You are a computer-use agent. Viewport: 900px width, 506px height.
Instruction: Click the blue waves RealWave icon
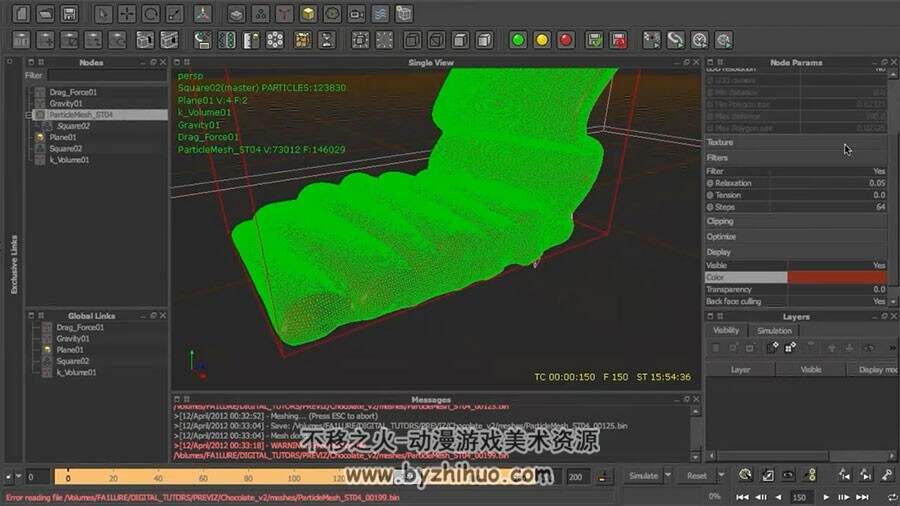pyautogui.click(x=380, y=13)
